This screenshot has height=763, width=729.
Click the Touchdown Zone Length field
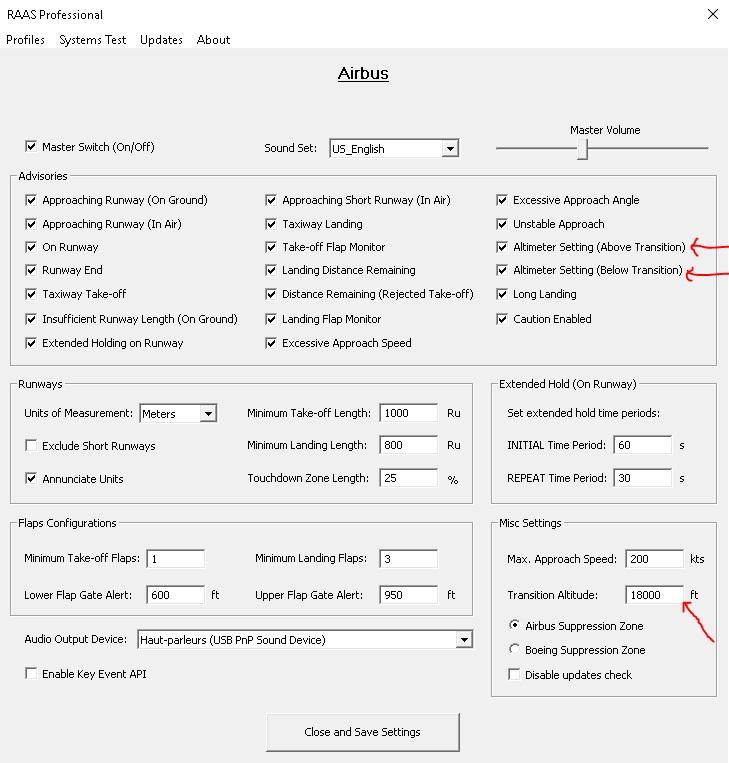point(409,478)
